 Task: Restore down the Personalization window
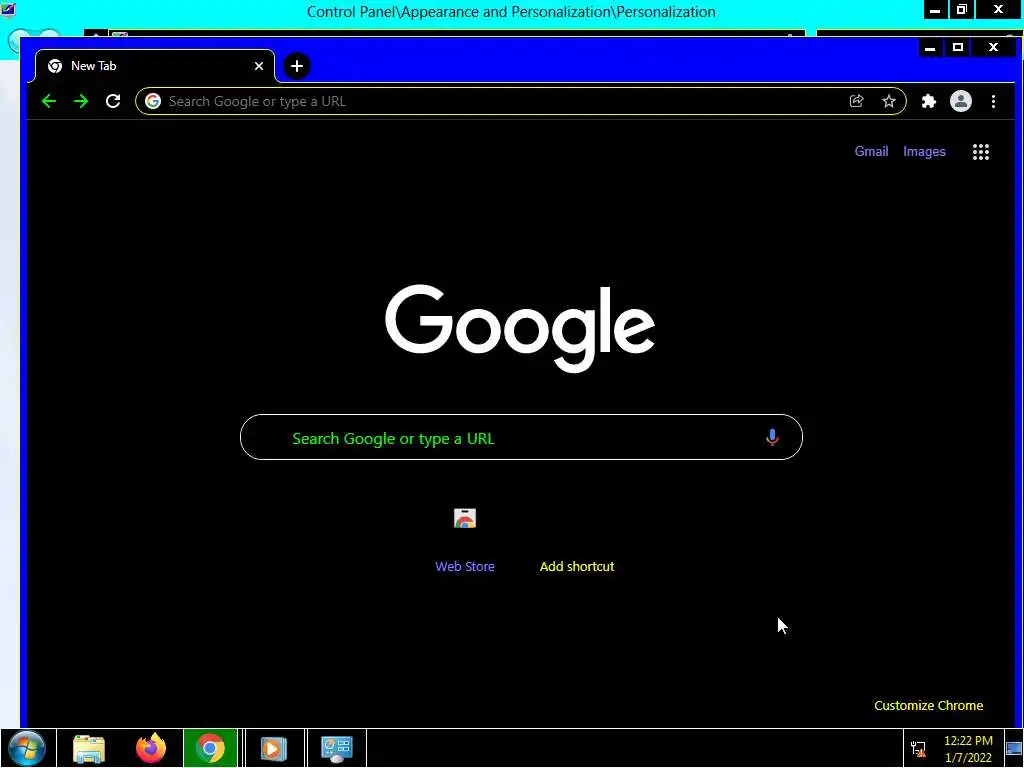click(961, 9)
